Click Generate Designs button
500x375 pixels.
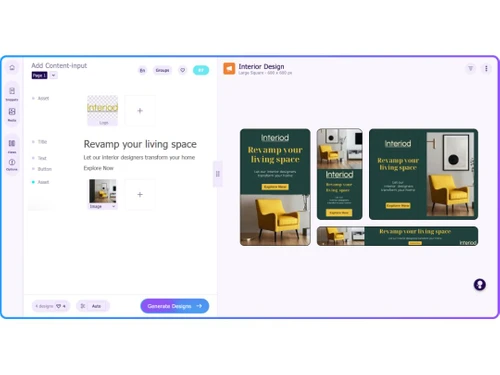(x=175, y=306)
